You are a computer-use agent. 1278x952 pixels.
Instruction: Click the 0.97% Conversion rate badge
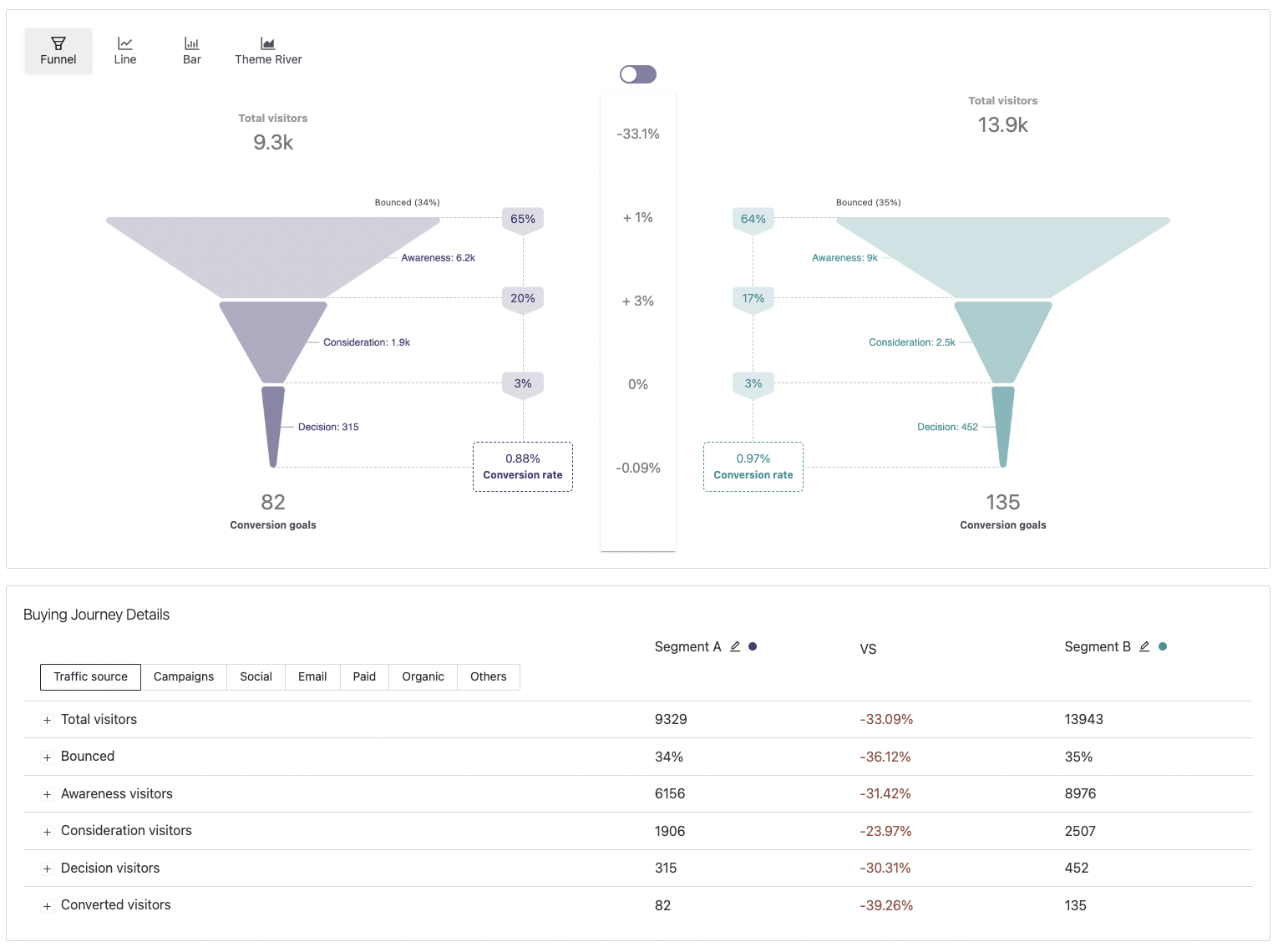753,466
